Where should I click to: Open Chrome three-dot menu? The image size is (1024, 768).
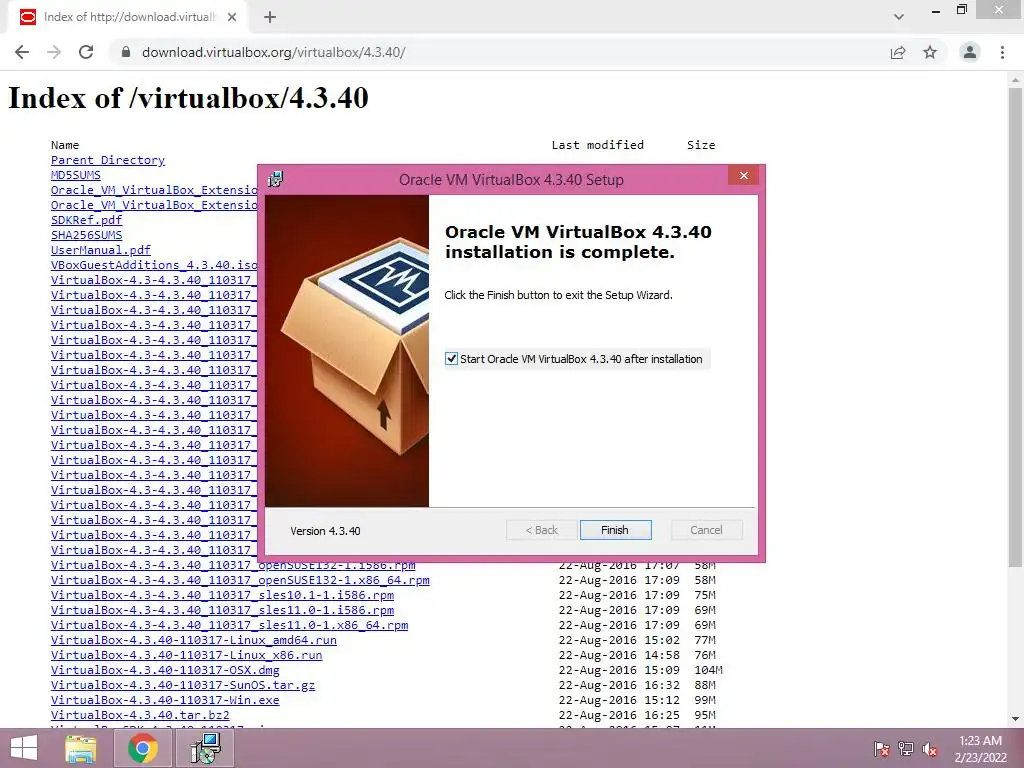1002,52
